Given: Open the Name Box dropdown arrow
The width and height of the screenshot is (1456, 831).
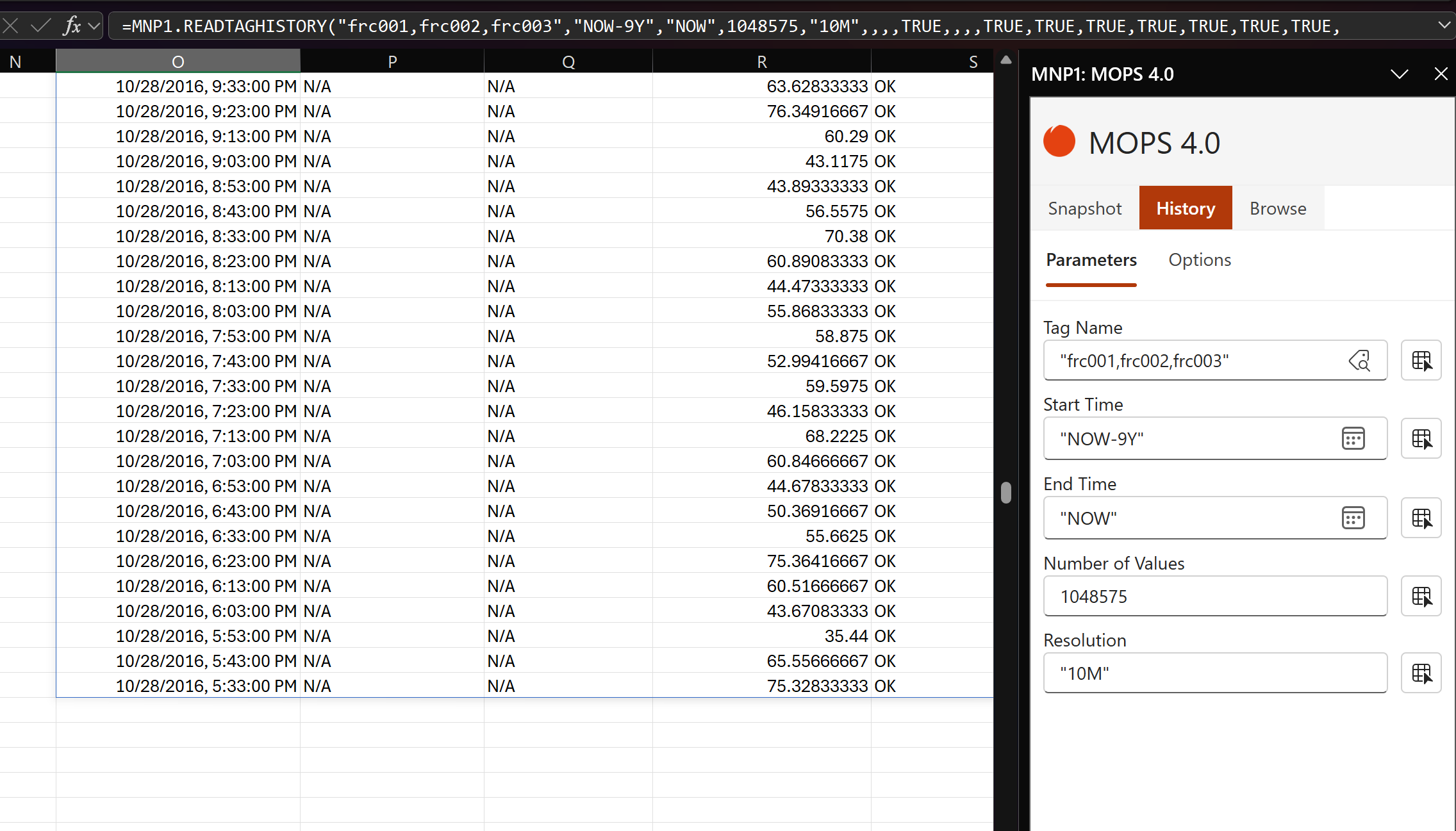Looking at the screenshot, I should click(94, 26).
